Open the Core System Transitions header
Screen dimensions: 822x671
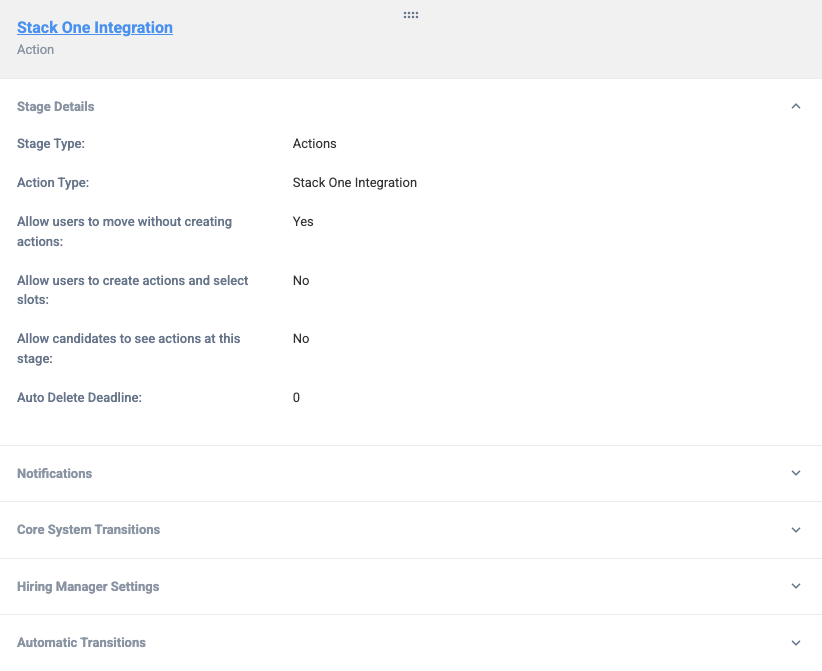coord(88,530)
